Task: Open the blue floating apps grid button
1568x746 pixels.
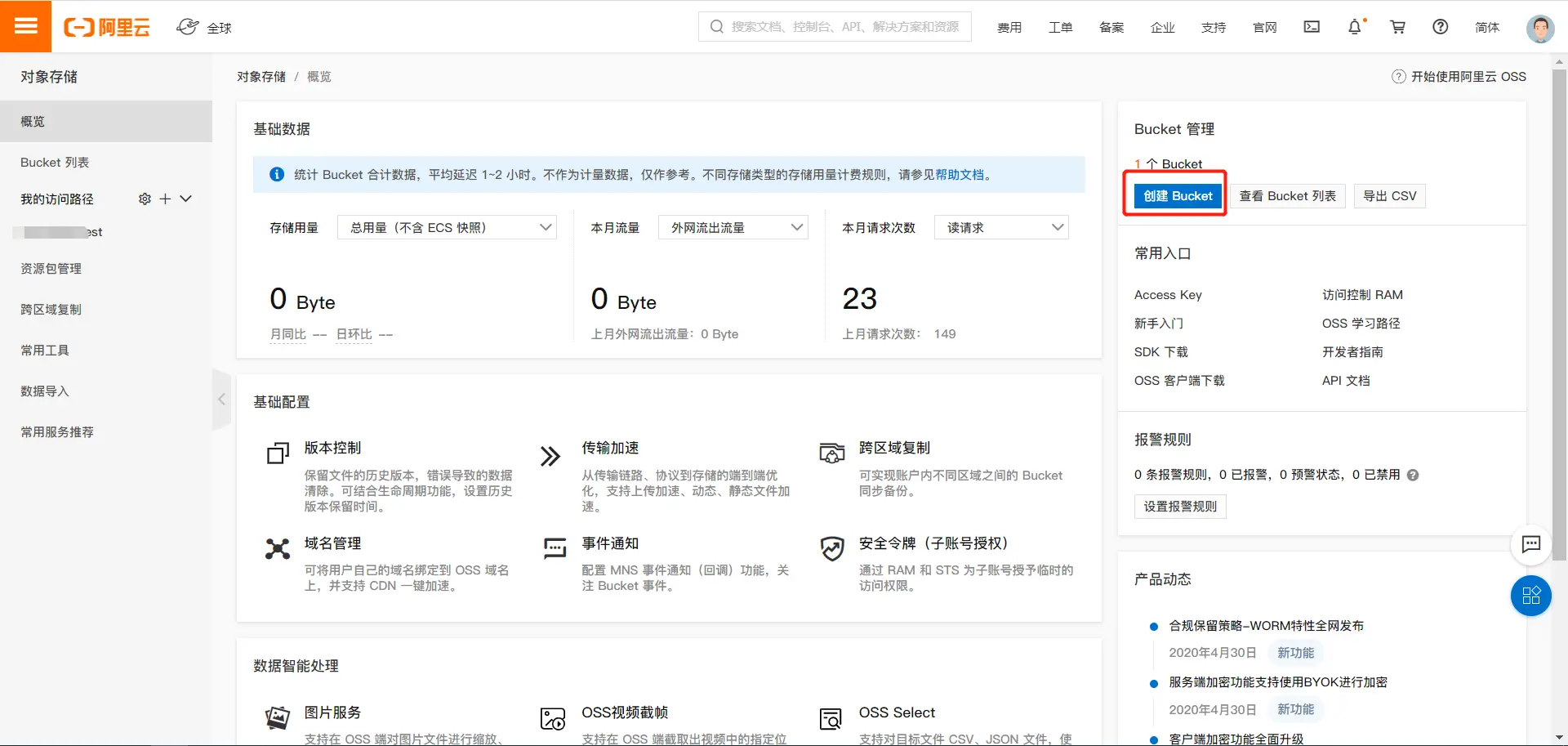Action: (1531, 596)
